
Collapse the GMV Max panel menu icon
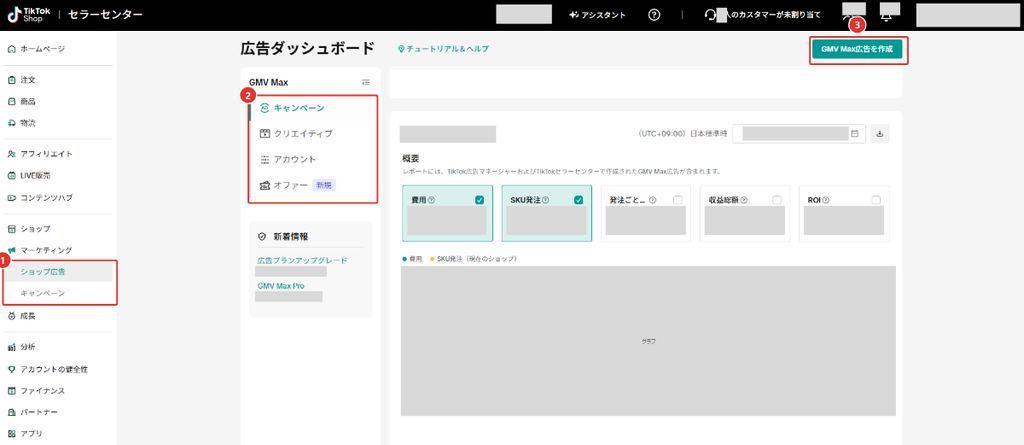[x=366, y=82]
